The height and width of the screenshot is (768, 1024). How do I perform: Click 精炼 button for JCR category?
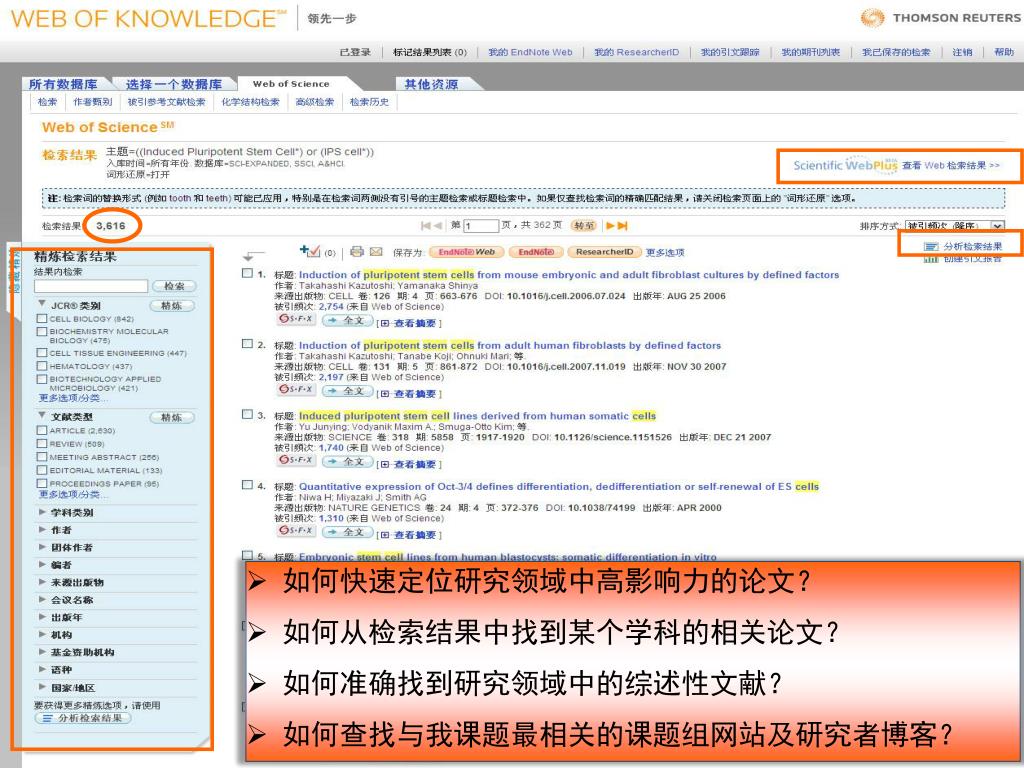172,306
